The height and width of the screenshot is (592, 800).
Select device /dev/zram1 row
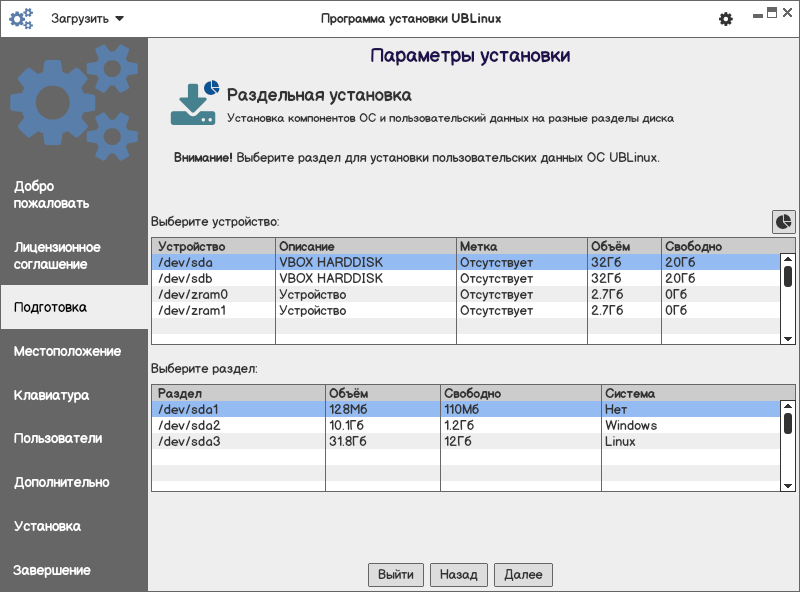coord(466,310)
